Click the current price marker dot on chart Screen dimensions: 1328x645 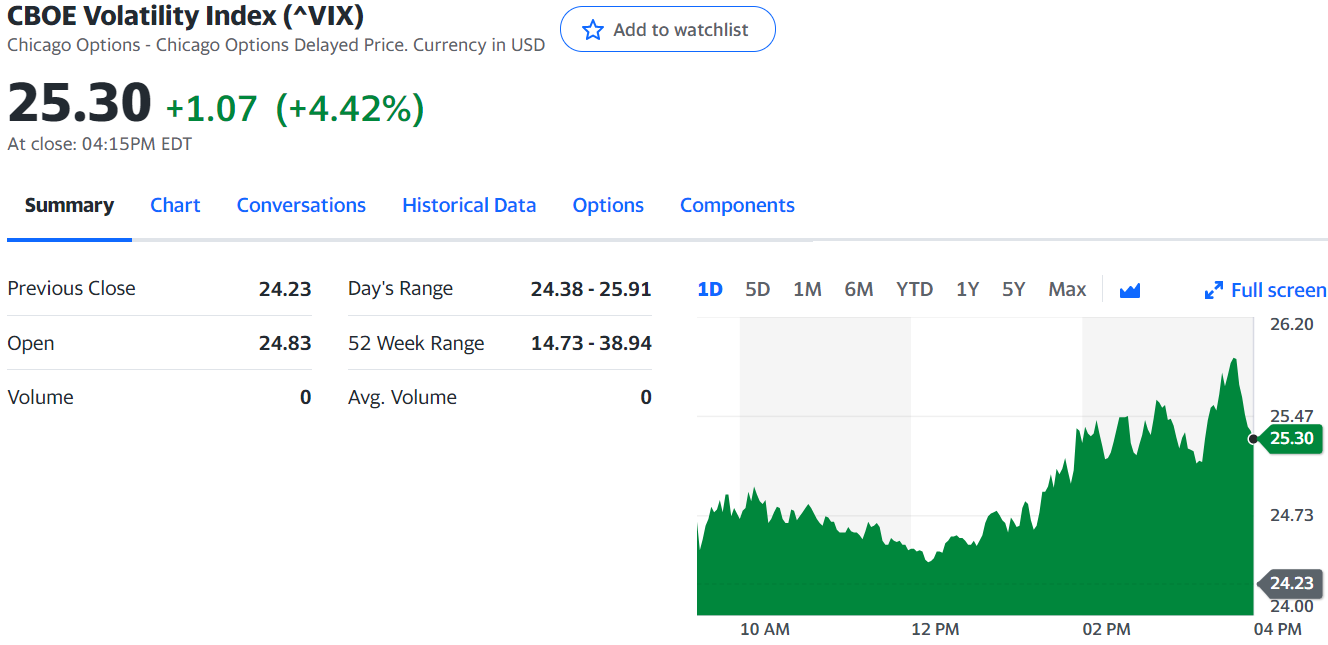tap(1253, 439)
